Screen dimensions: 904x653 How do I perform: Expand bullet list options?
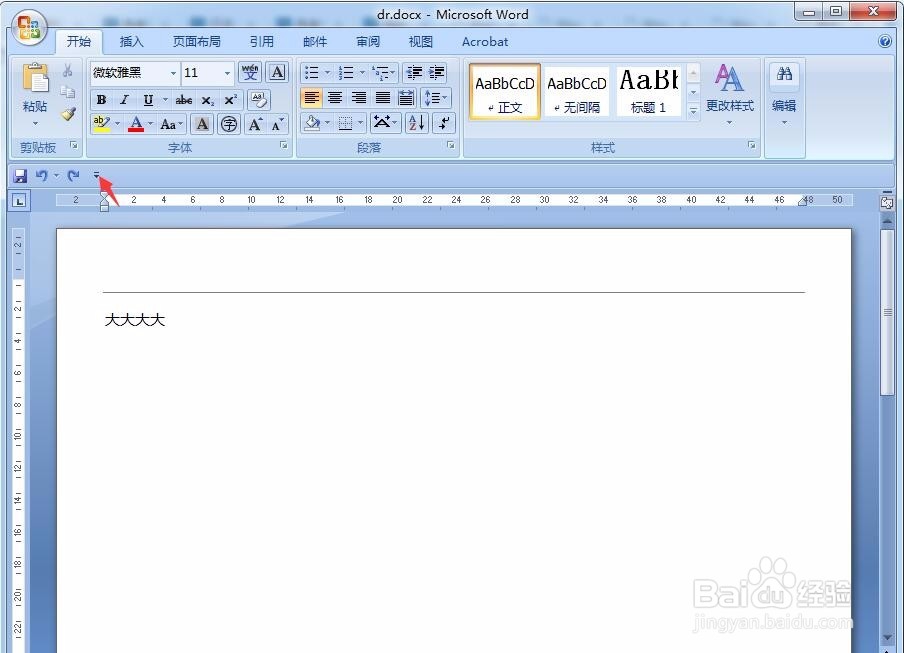click(327, 73)
